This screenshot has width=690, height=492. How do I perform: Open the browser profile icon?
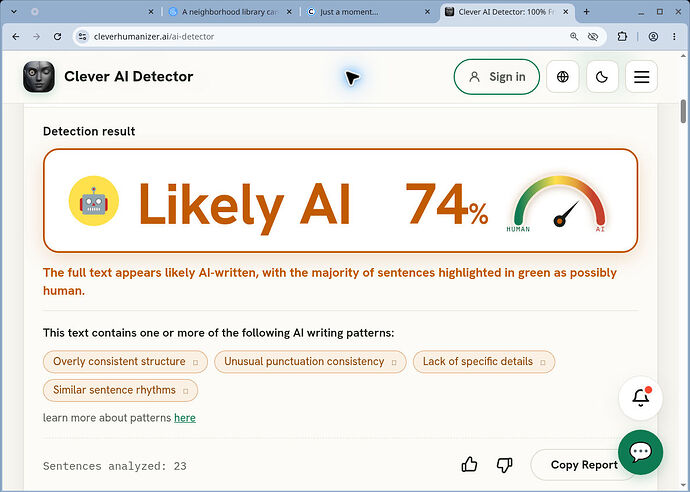653,37
